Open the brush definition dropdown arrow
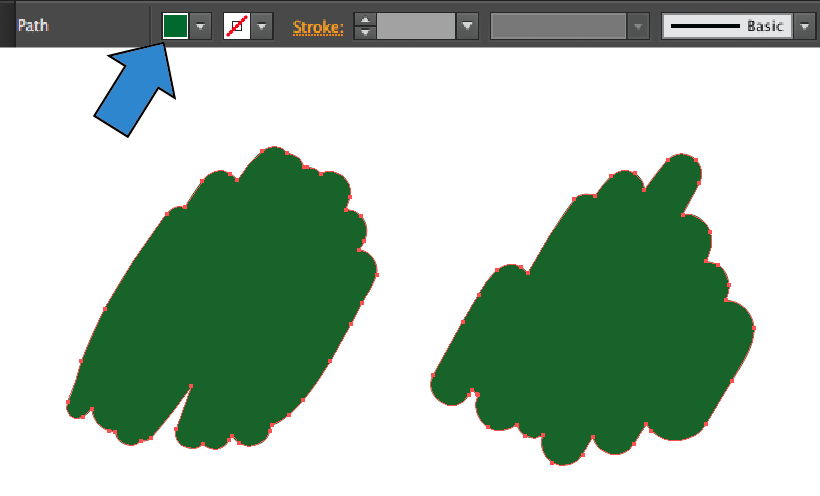The height and width of the screenshot is (496, 820). (x=805, y=27)
